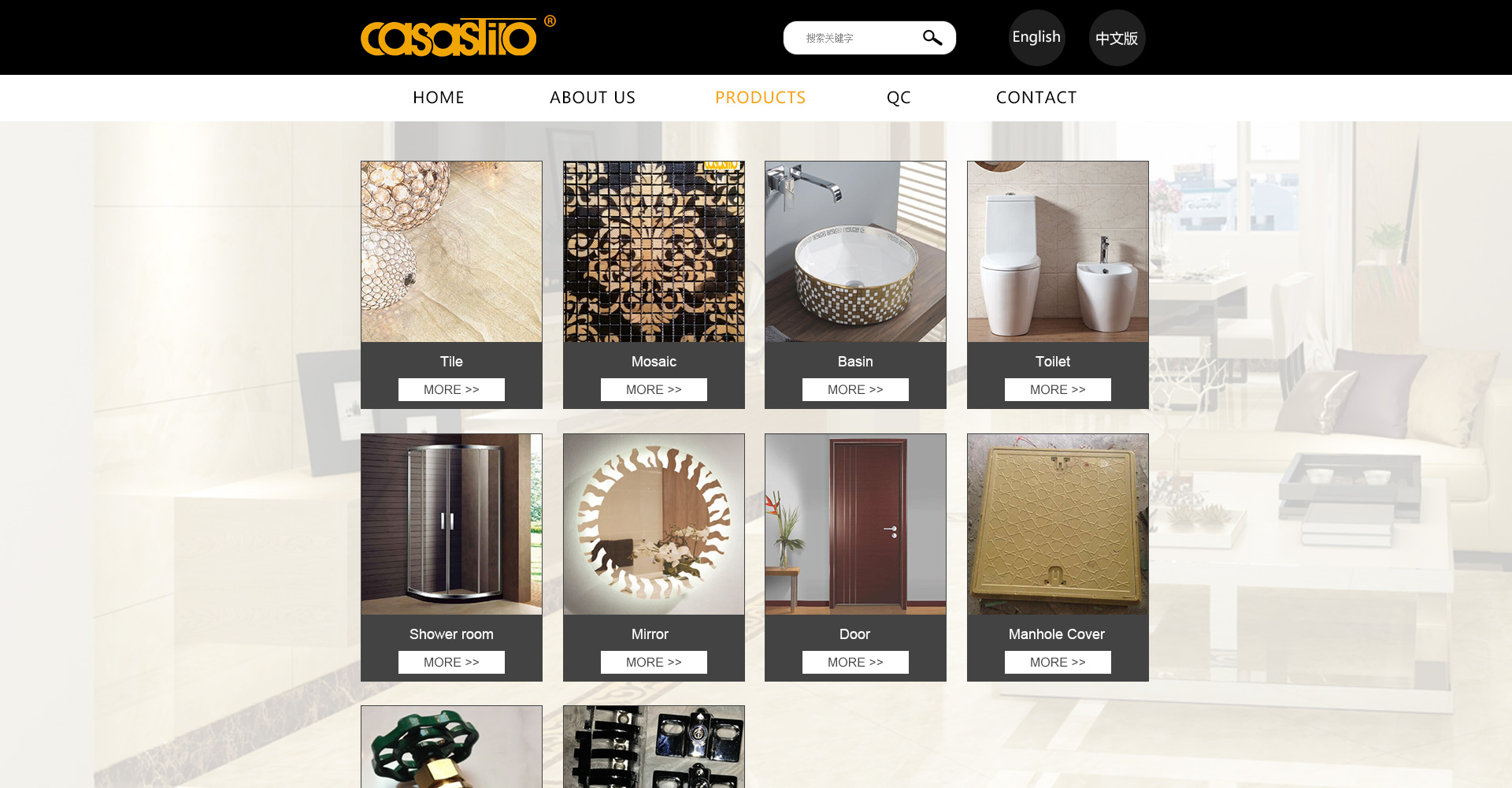Screen dimensions: 1512x788
Task: Click MORE >> under Mosaic
Action: click(654, 389)
